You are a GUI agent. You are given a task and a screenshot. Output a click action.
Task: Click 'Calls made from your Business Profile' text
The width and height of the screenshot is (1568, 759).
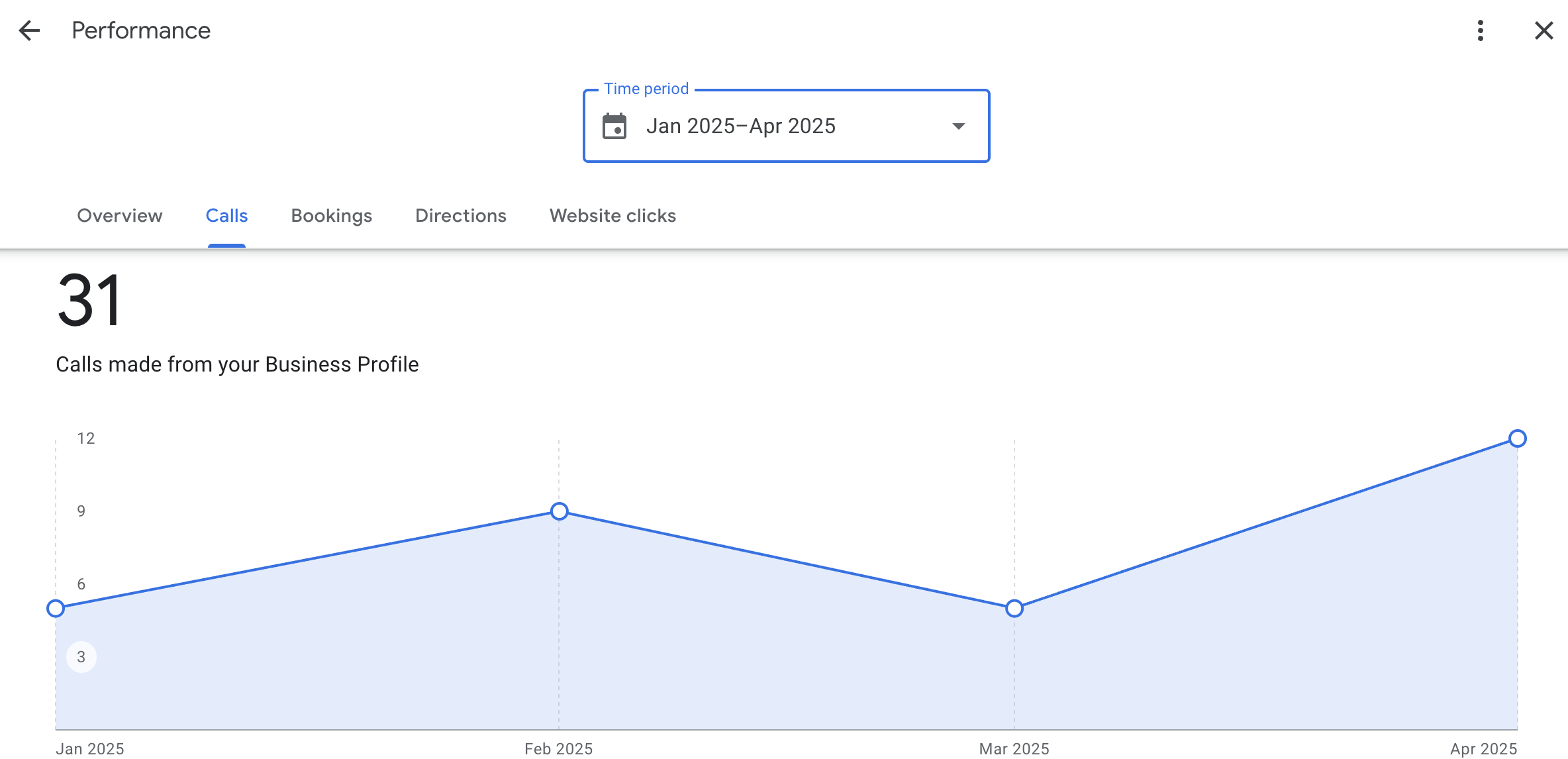click(x=237, y=364)
